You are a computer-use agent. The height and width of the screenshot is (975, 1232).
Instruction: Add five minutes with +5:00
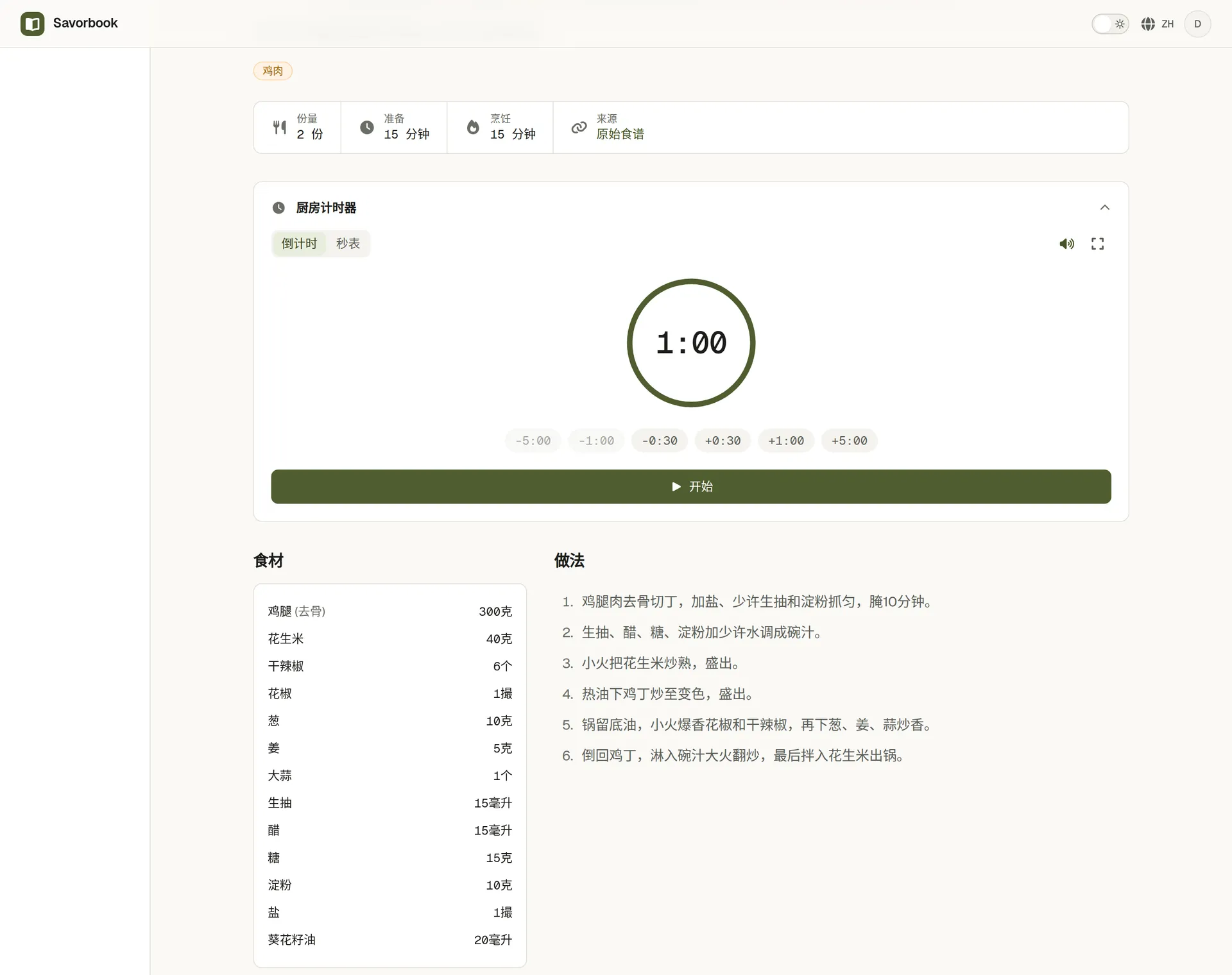pos(850,441)
